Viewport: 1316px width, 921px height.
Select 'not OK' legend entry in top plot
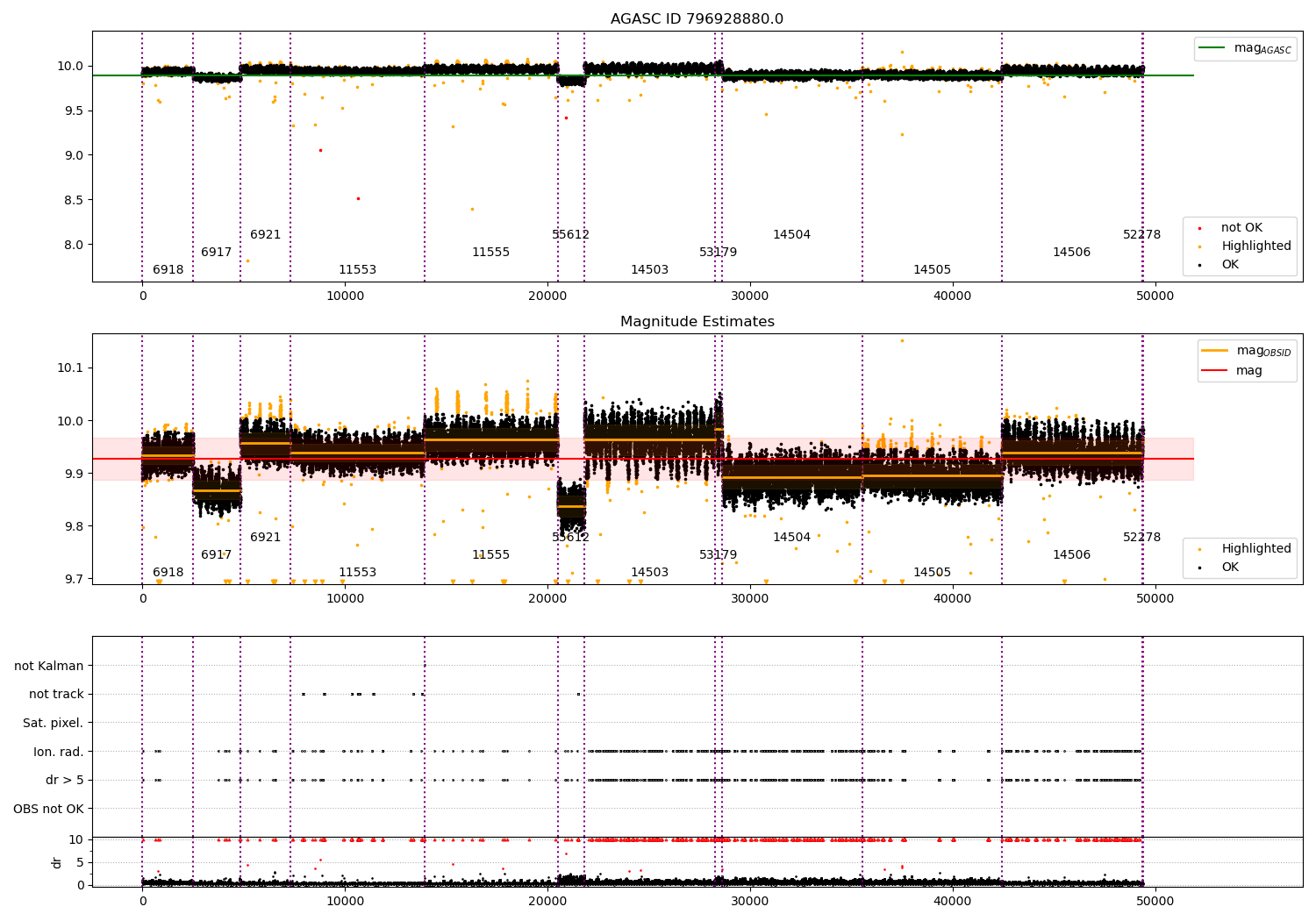[1241, 228]
